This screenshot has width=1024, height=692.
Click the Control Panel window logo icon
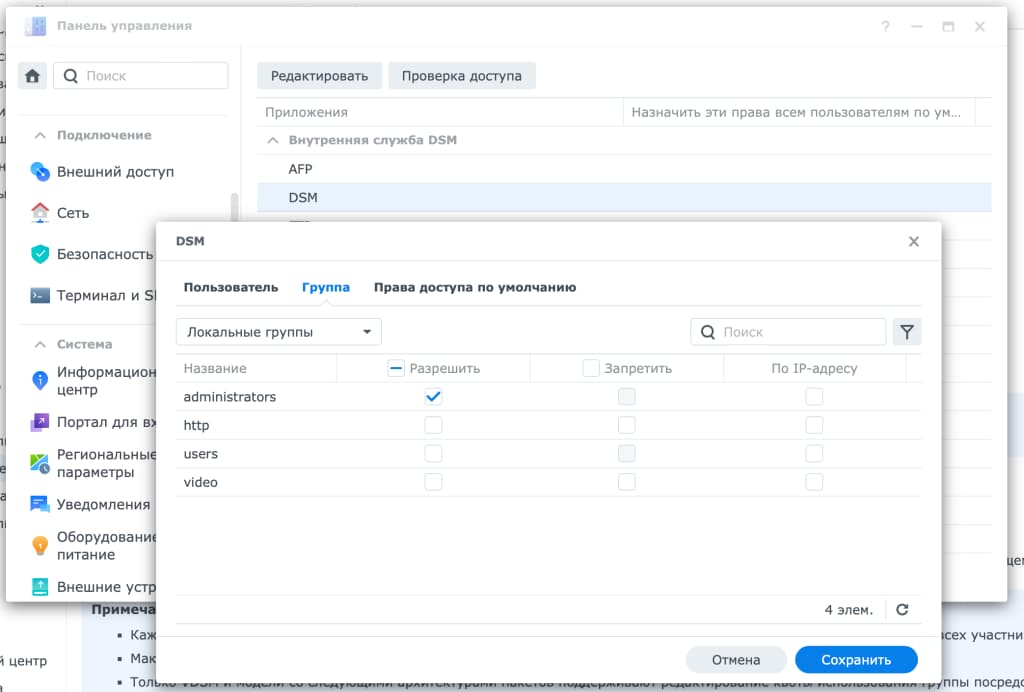(x=35, y=26)
